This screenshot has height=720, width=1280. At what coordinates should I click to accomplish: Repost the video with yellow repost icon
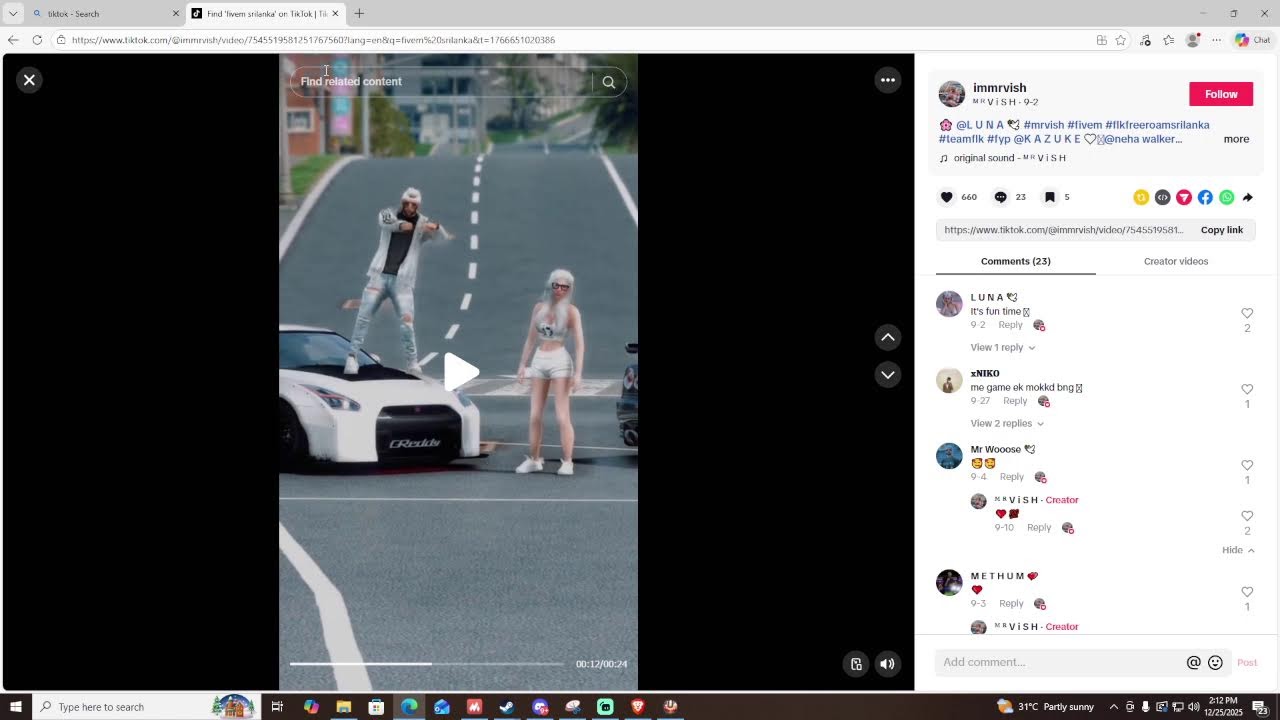tap(1141, 197)
